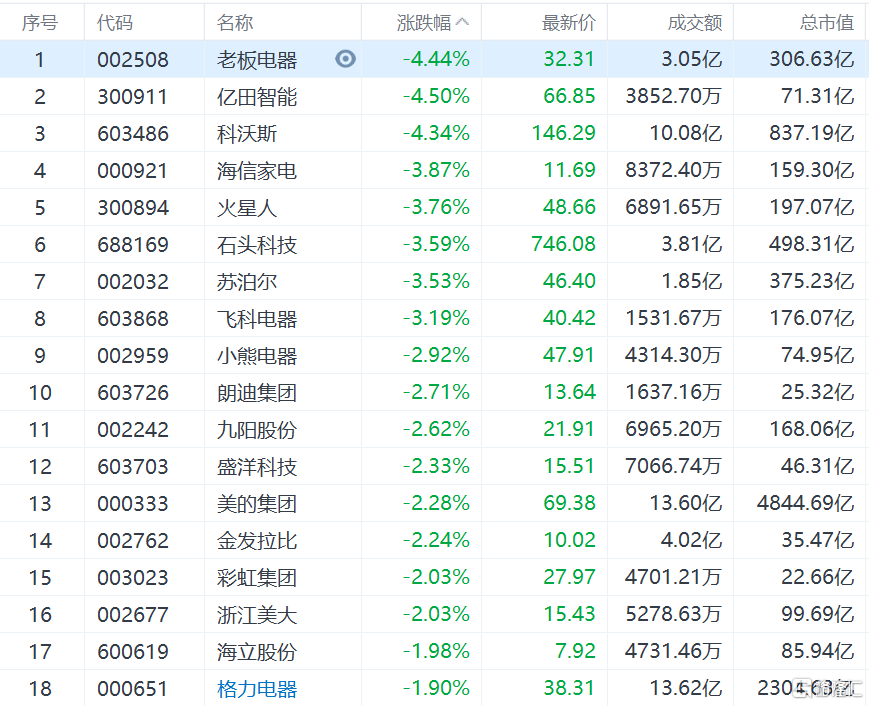Viewport: 869px width, 706px height.
Task: Select the latest price 746.08
Action: tap(564, 244)
